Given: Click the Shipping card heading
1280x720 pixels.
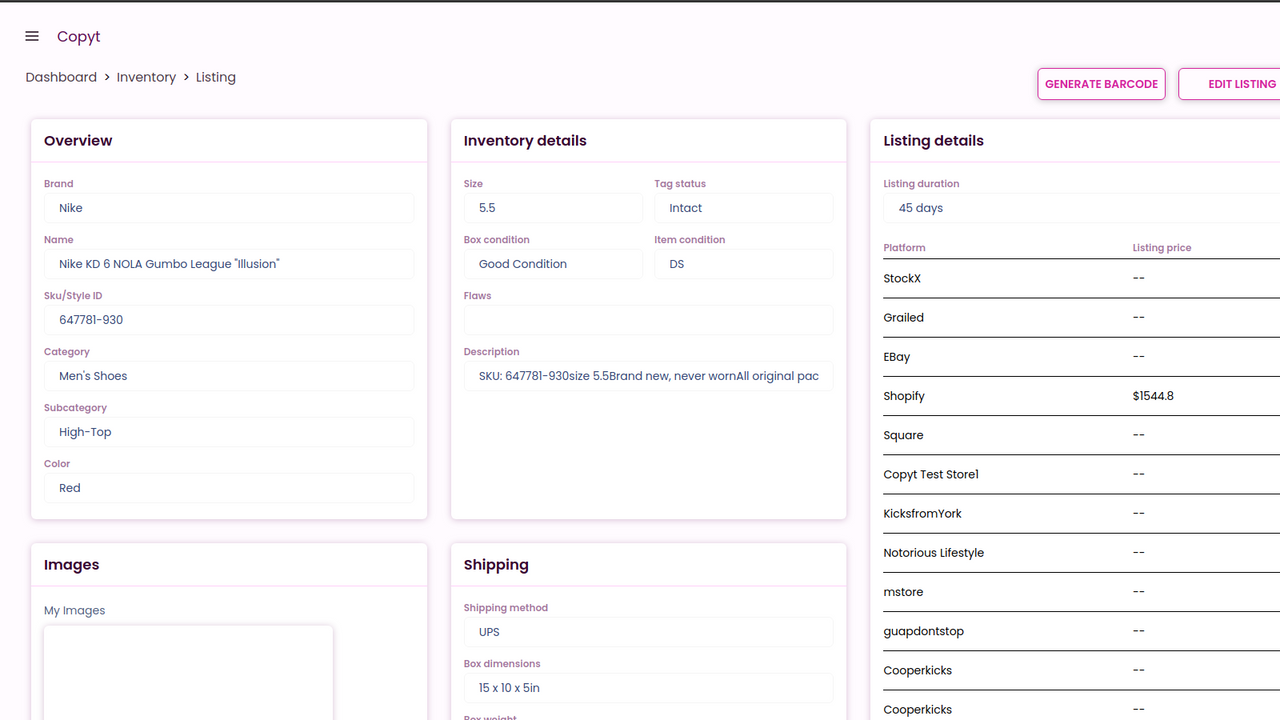Looking at the screenshot, I should [496, 565].
